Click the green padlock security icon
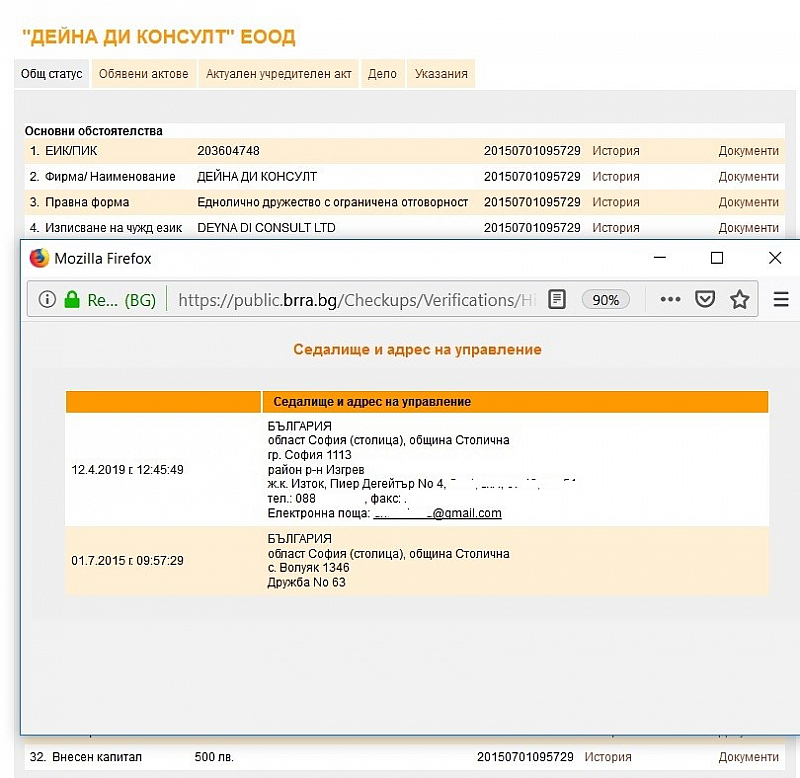The image size is (800, 778). [72, 299]
